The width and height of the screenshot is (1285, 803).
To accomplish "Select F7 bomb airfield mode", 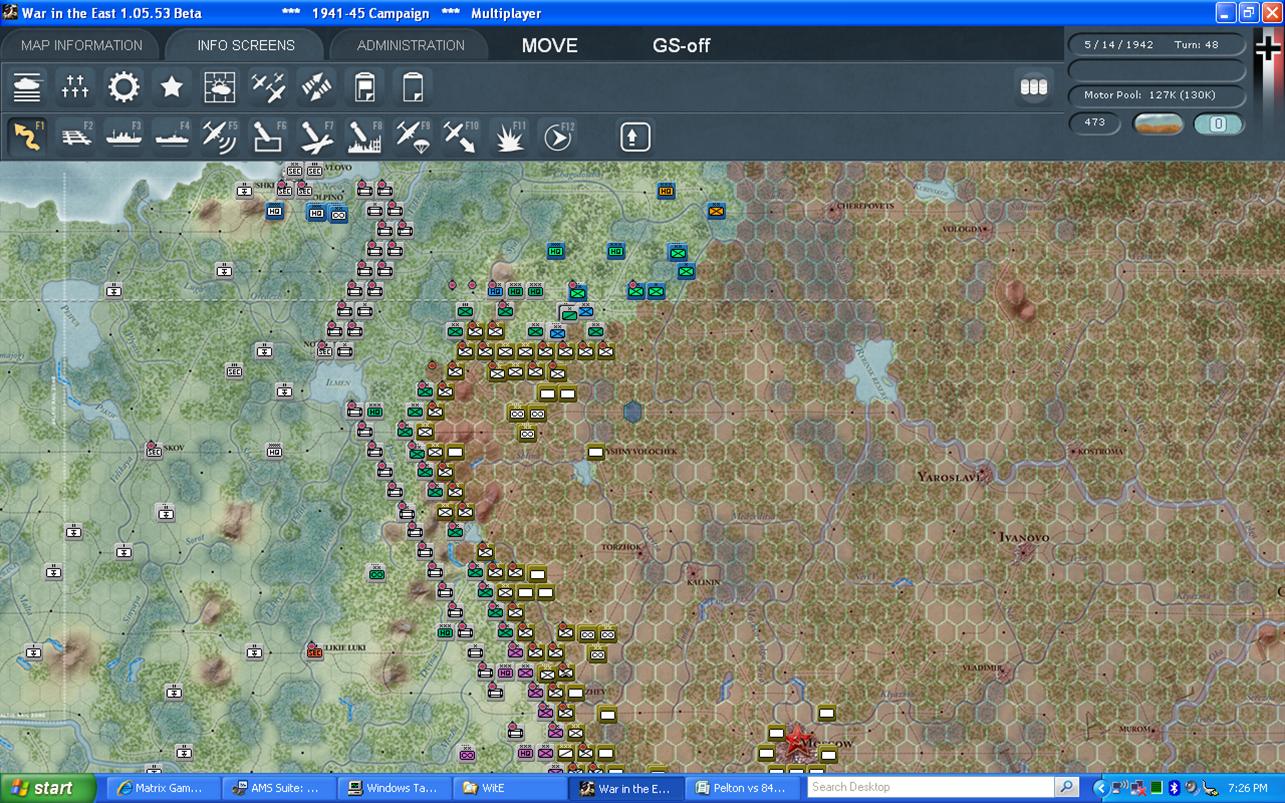I will click(x=316, y=136).
